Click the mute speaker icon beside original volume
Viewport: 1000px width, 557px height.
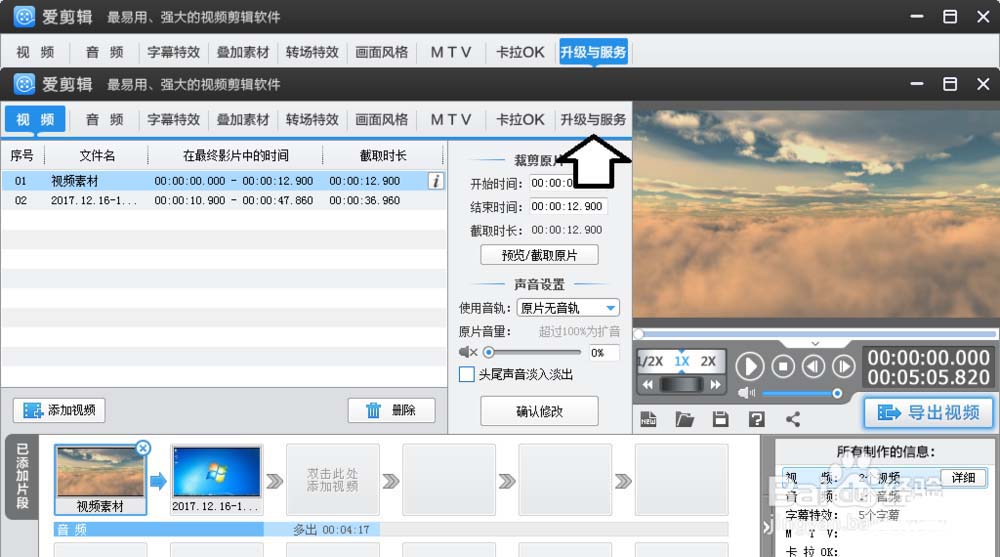pos(467,352)
